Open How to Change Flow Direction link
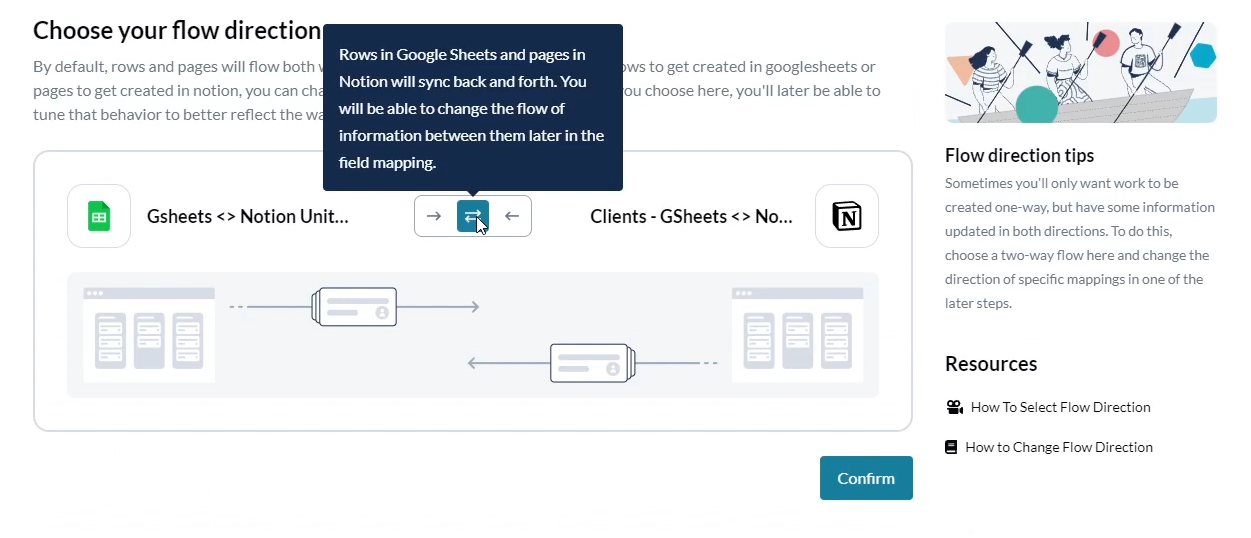1251x538 pixels. pos(1059,447)
